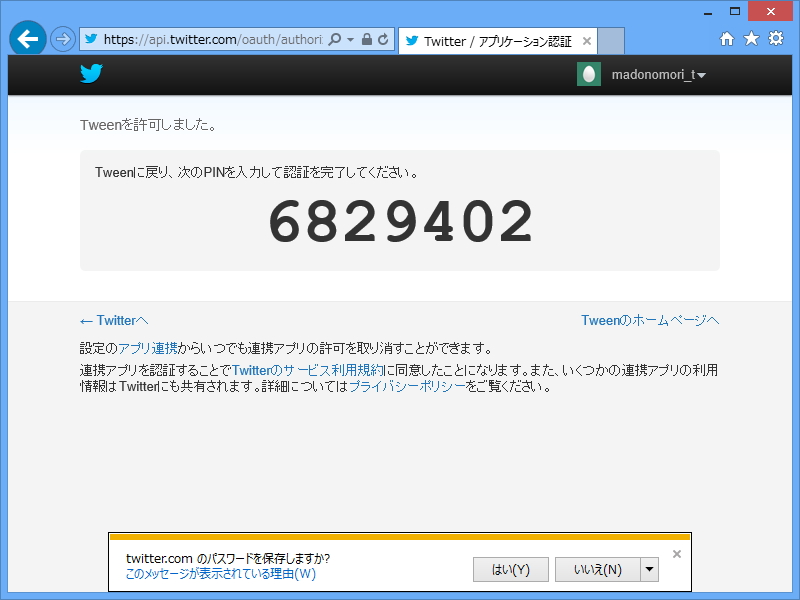Click the madonomori_t profile avatar image
Screen dimensions: 800x600
pos(589,74)
